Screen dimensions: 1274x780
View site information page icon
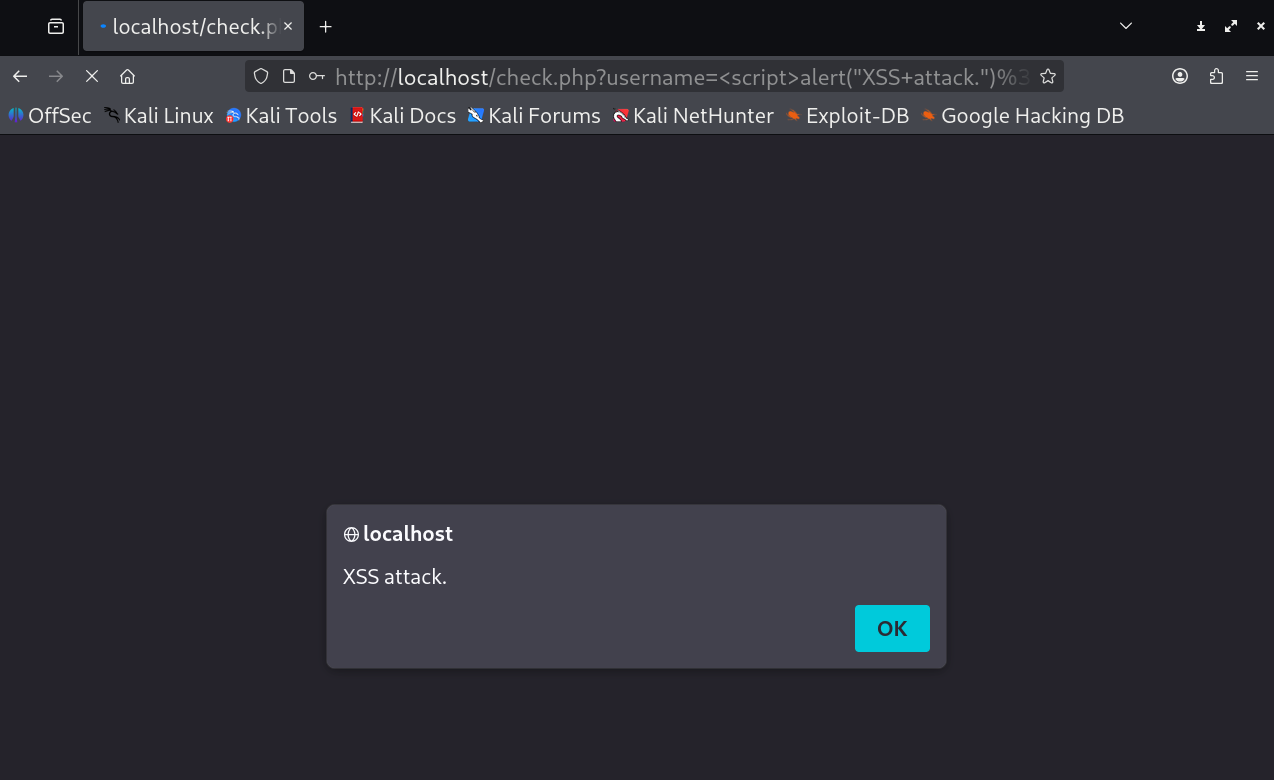tap(289, 76)
